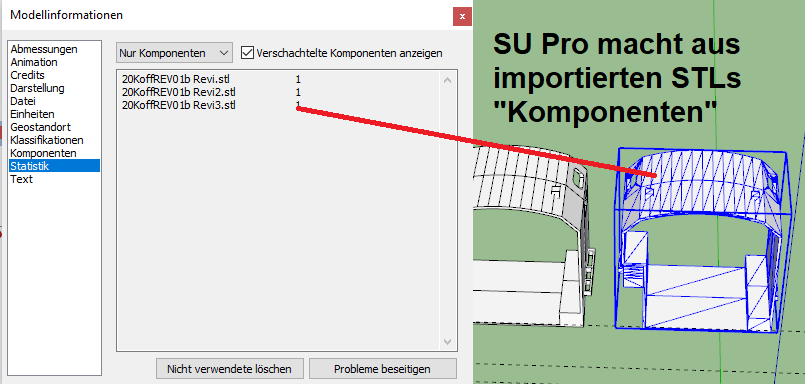The image size is (805, 384).
Task: Open the Klassifikationen section
Action: (47, 140)
